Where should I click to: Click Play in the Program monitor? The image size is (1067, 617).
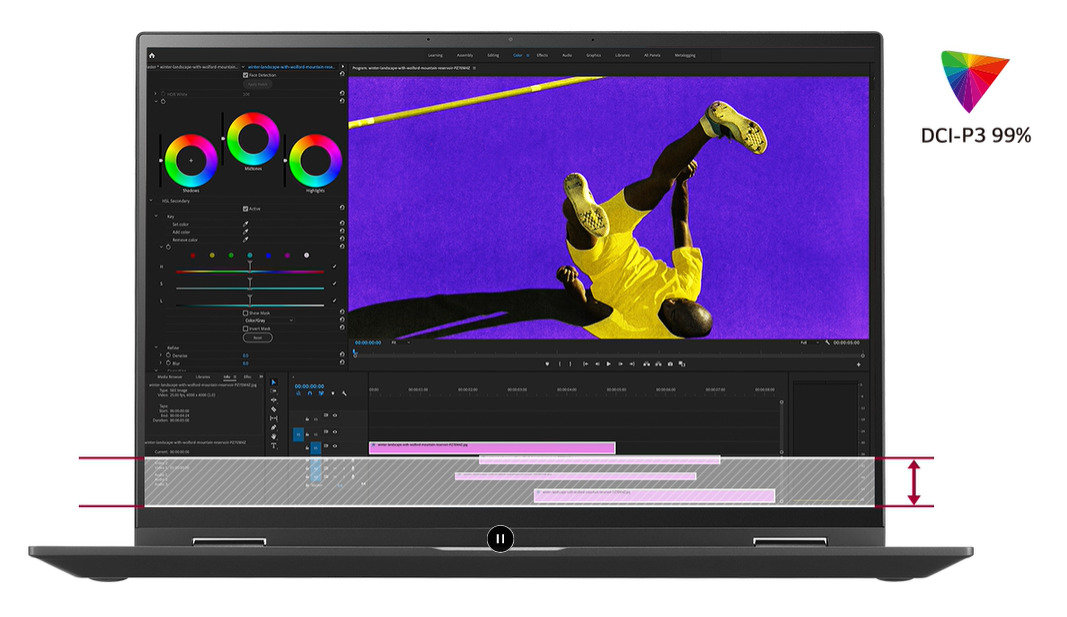(x=608, y=364)
